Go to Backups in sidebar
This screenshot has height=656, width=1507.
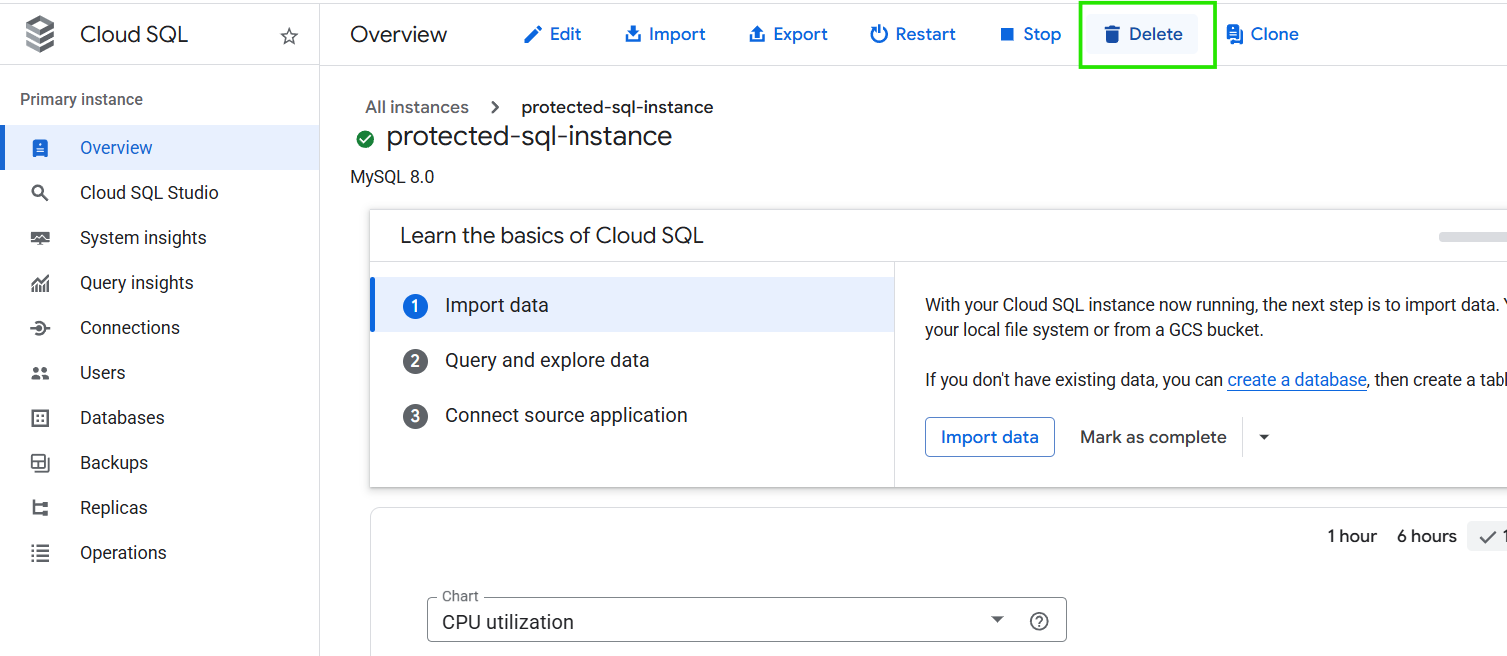tap(114, 463)
